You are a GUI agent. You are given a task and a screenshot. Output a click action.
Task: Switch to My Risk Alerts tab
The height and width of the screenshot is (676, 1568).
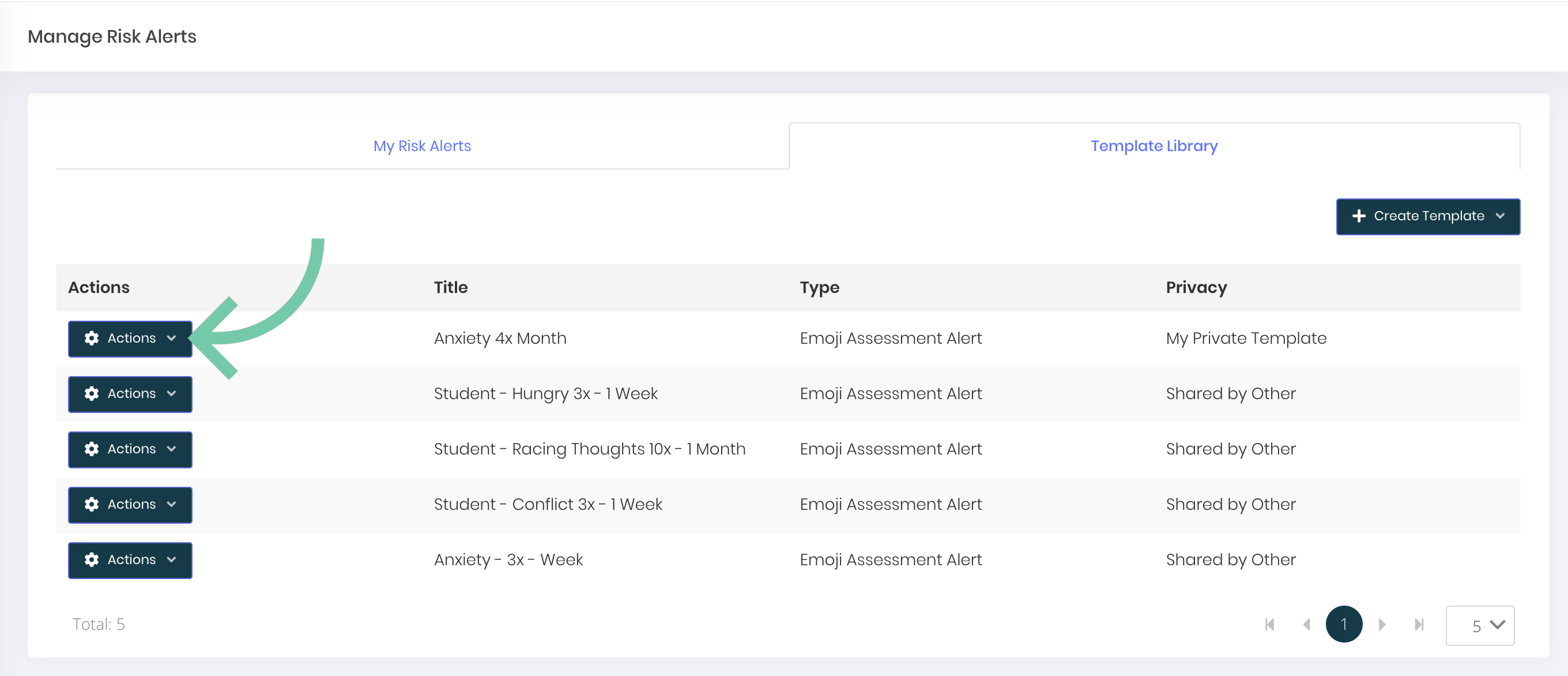423,146
